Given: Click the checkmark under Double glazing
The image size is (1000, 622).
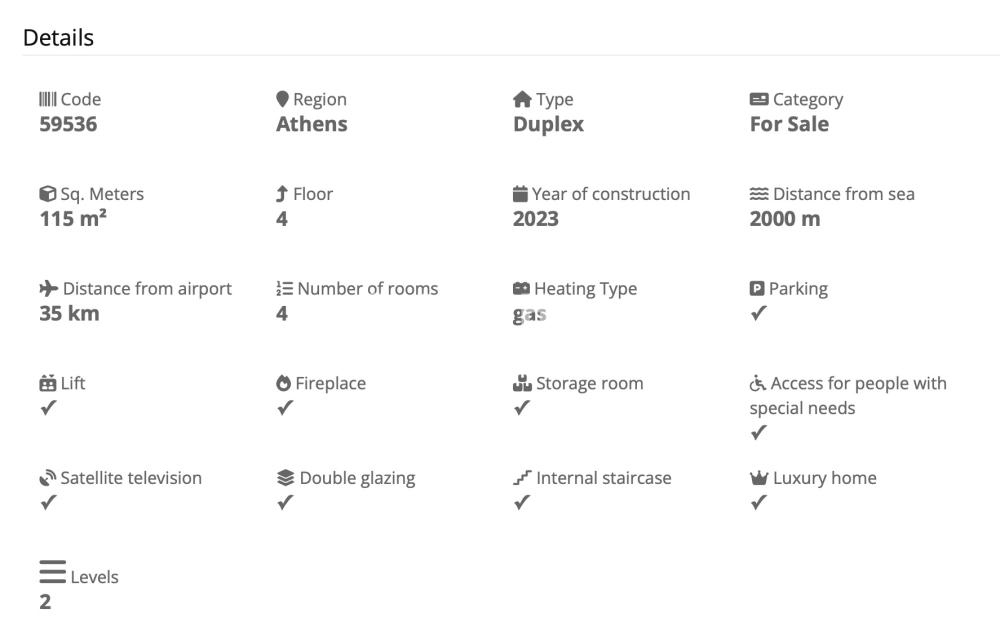Looking at the screenshot, I should click(285, 503).
